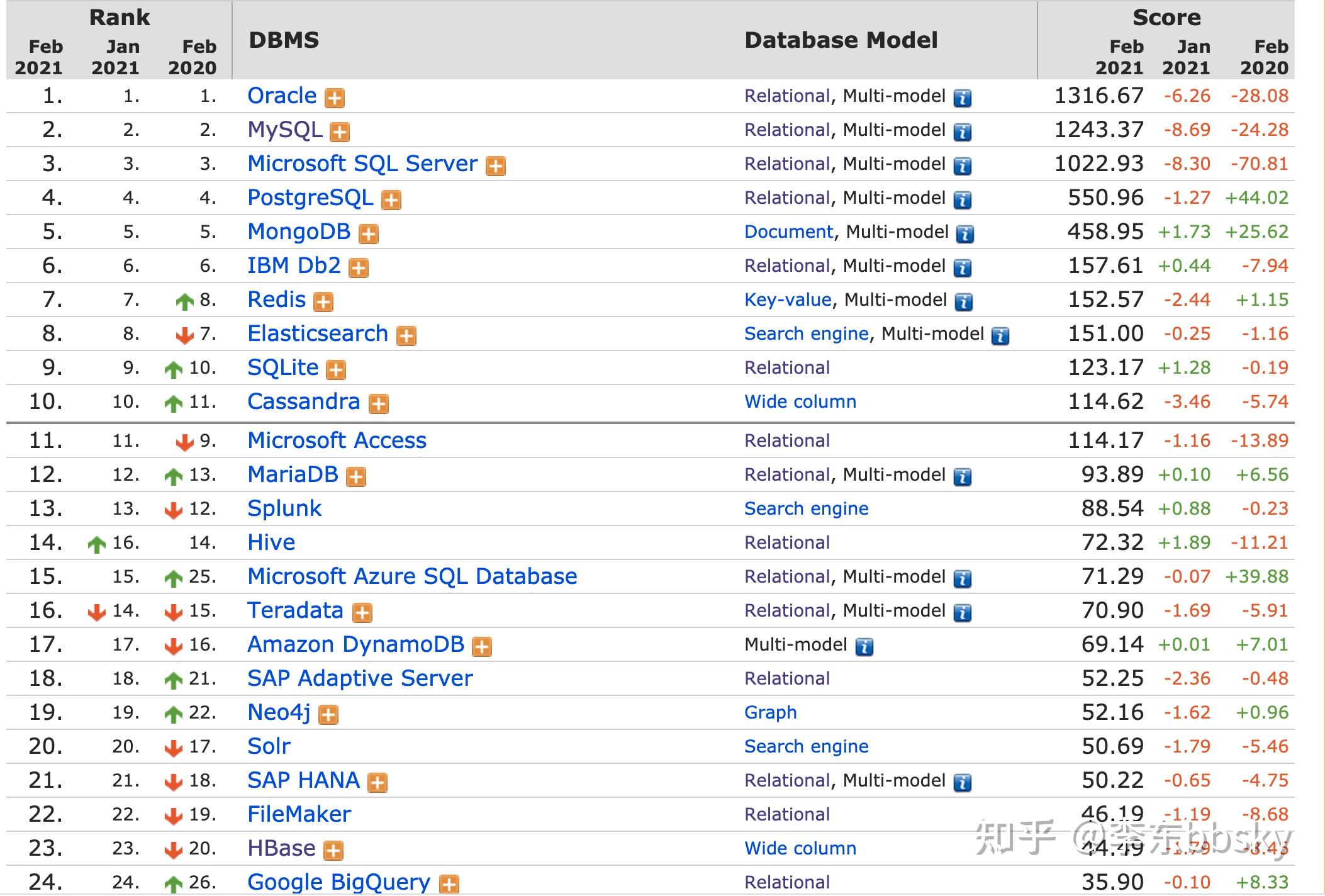The width and height of the screenshot is (1325, 896).
Task: Click the info icon in the Redis row
Action: pos(964,302)
